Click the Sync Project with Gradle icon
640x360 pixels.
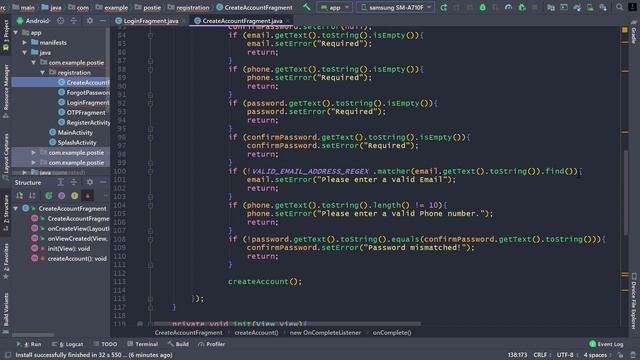click(x=577, y=7)
